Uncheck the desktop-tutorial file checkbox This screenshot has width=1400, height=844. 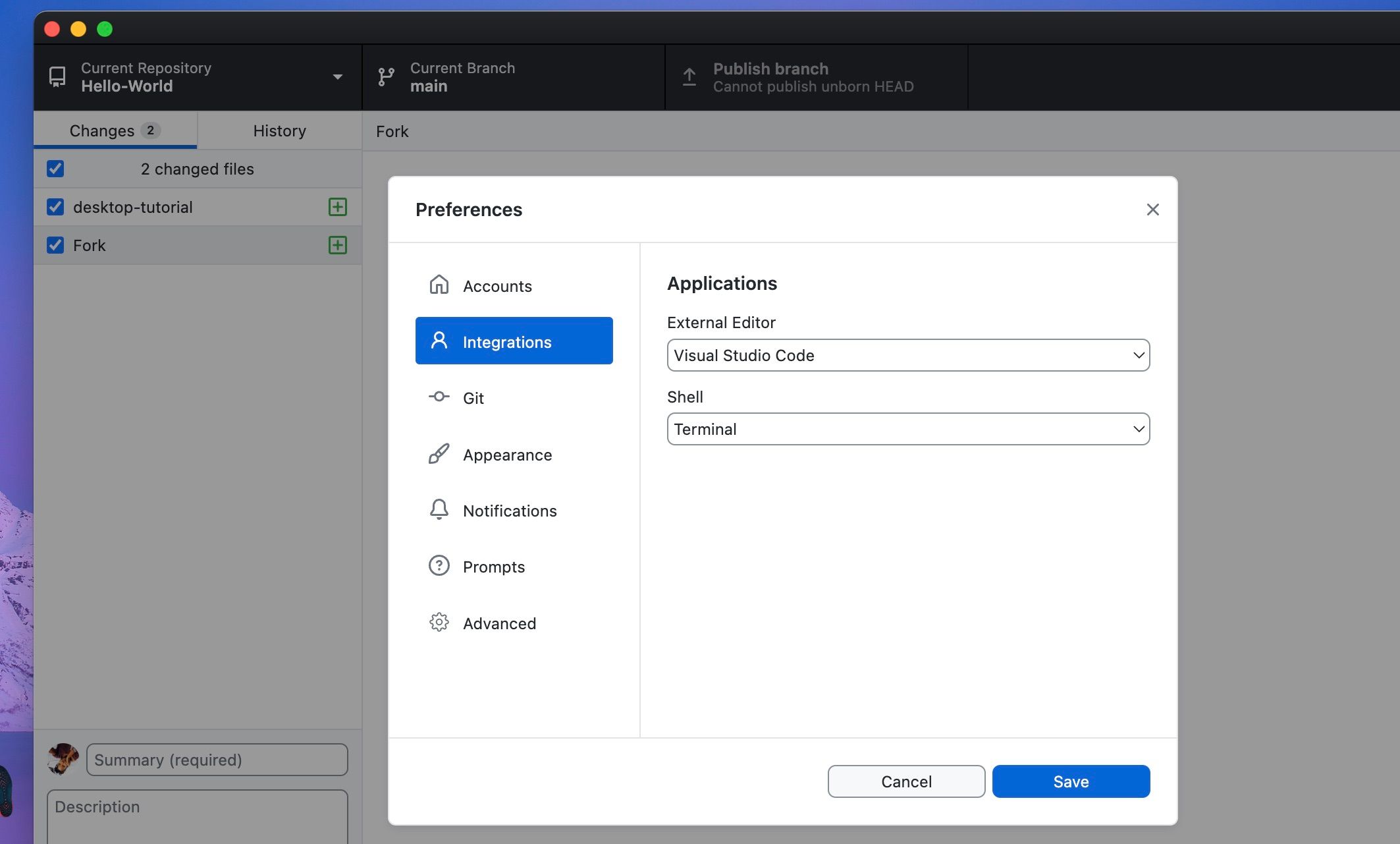pos(55,207)
